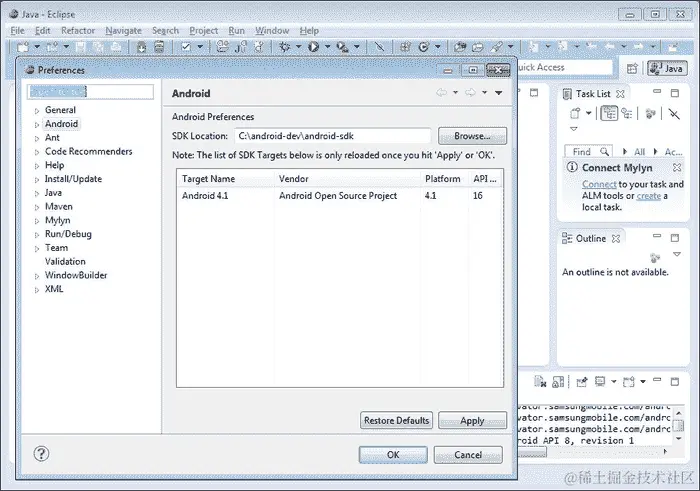Click the Restore Defaults button
The image size is (700, 491).
[396, 420]
